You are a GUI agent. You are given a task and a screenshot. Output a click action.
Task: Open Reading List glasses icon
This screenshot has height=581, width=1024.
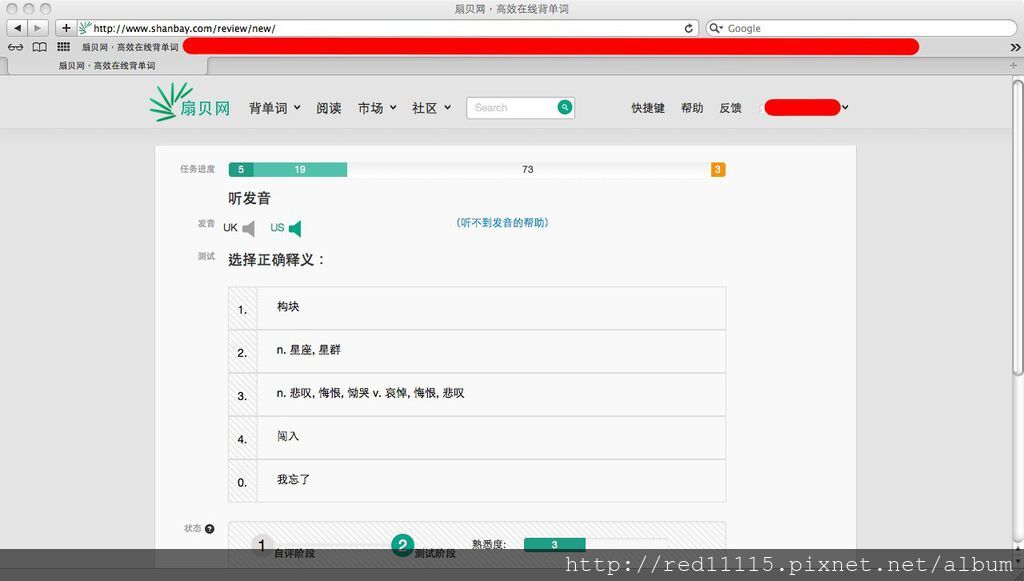pos(16,47)
